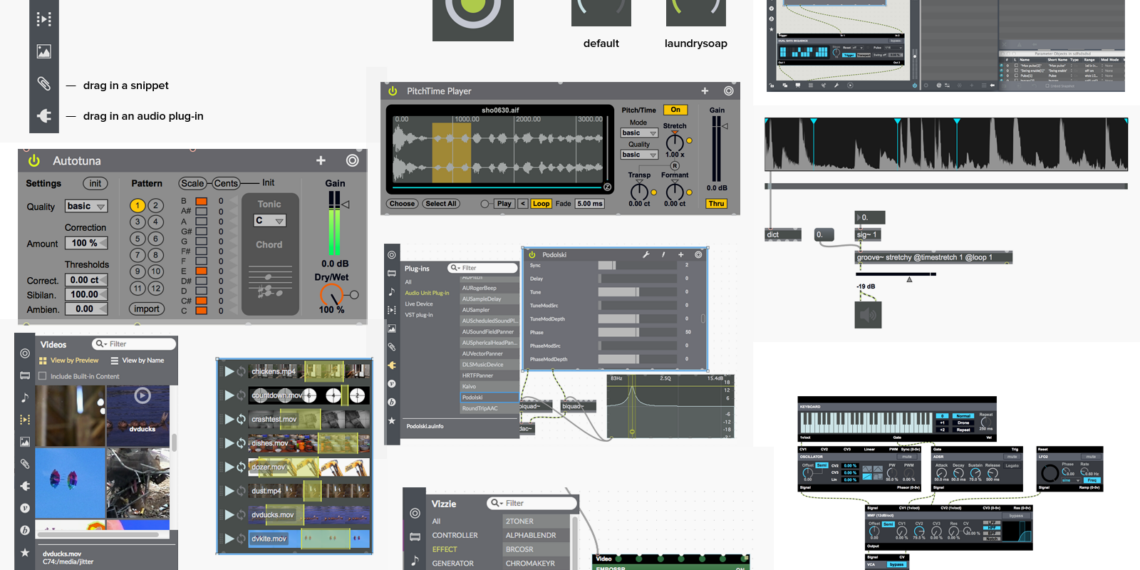1140x570 pixels.
Task: Toggle the Loop button in PitchTime Player
Action: (x=541, y=204)
